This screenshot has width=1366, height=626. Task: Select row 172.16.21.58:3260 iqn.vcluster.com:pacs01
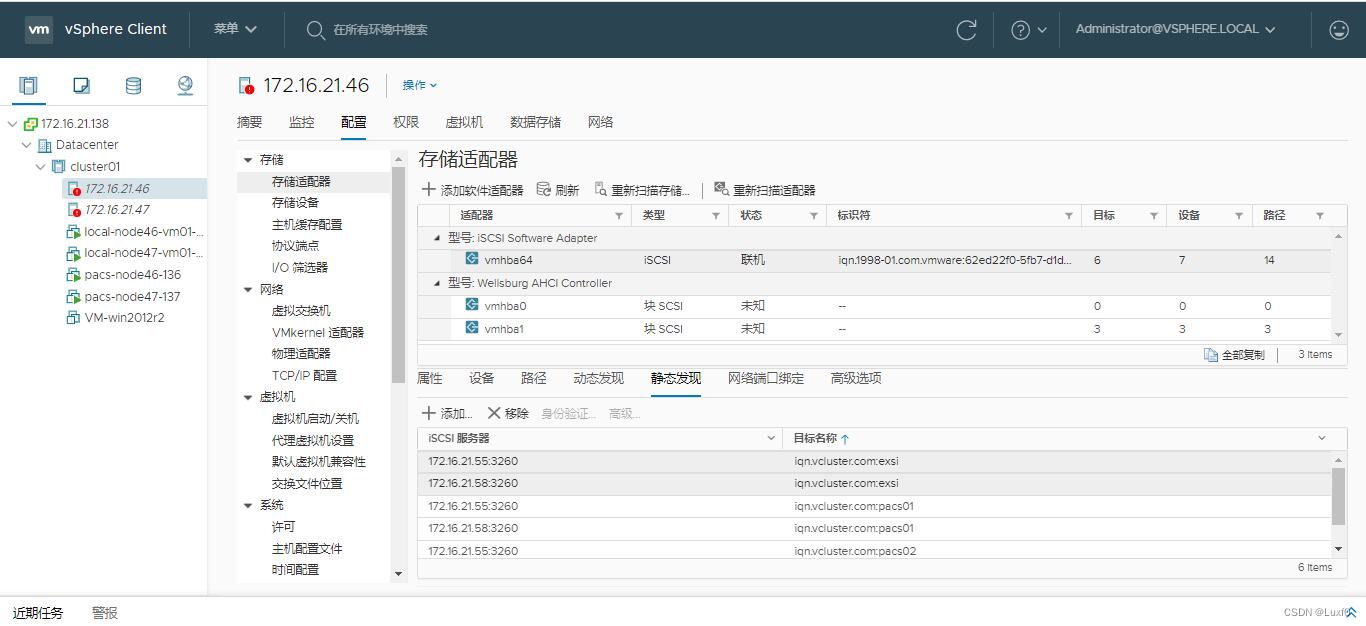click(875, 528)
